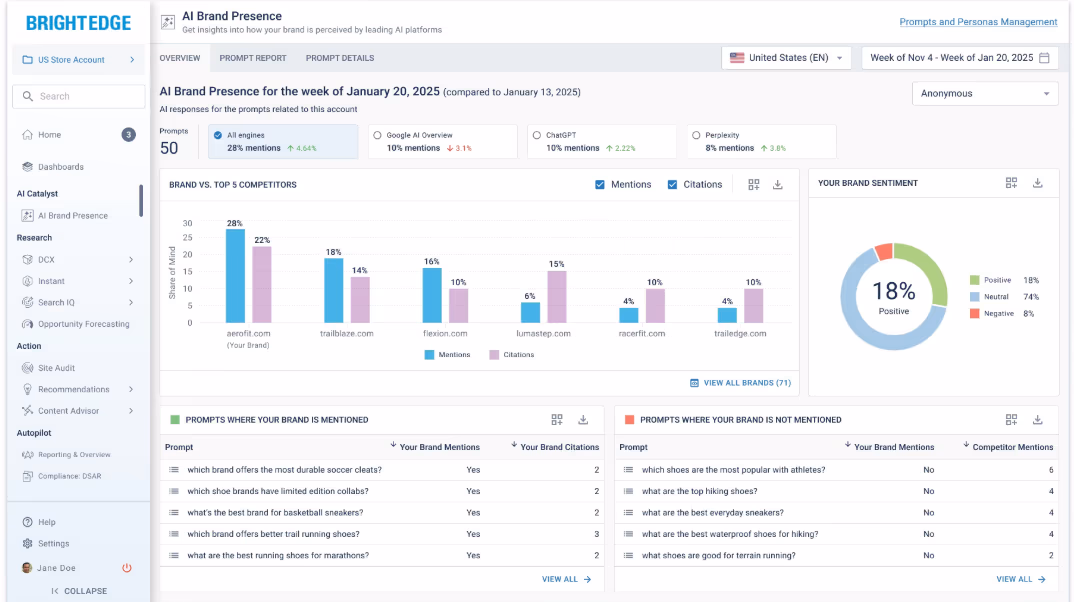This screenshot has height=602, width=1074.
Task: Open the week date range picker
Action: 960,58
